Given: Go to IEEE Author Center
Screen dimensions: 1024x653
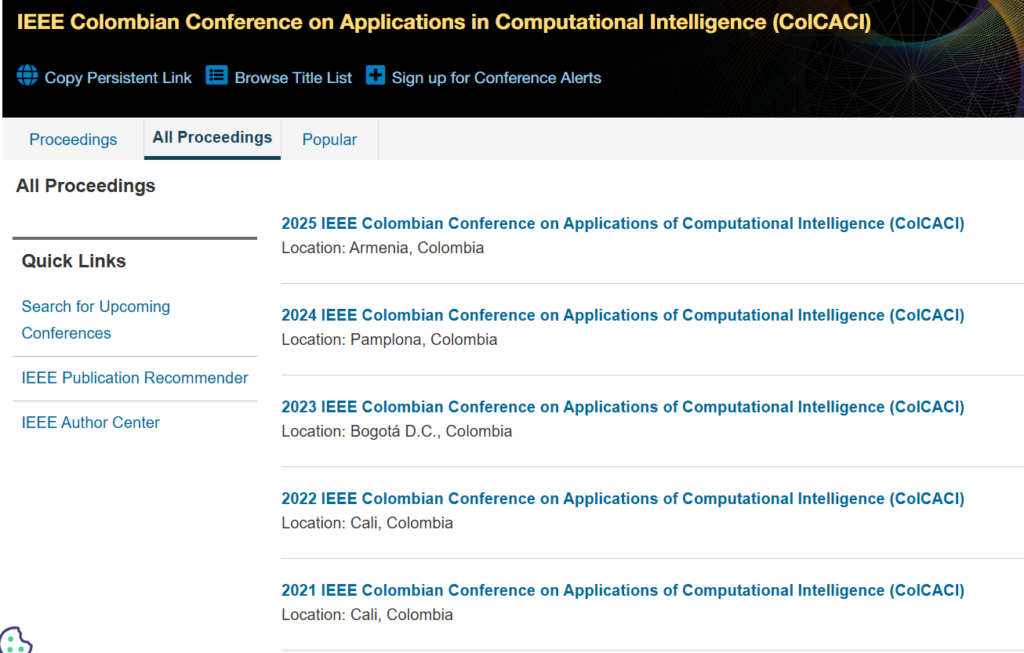Looking at the screenshot, I should tap(91, 423).
